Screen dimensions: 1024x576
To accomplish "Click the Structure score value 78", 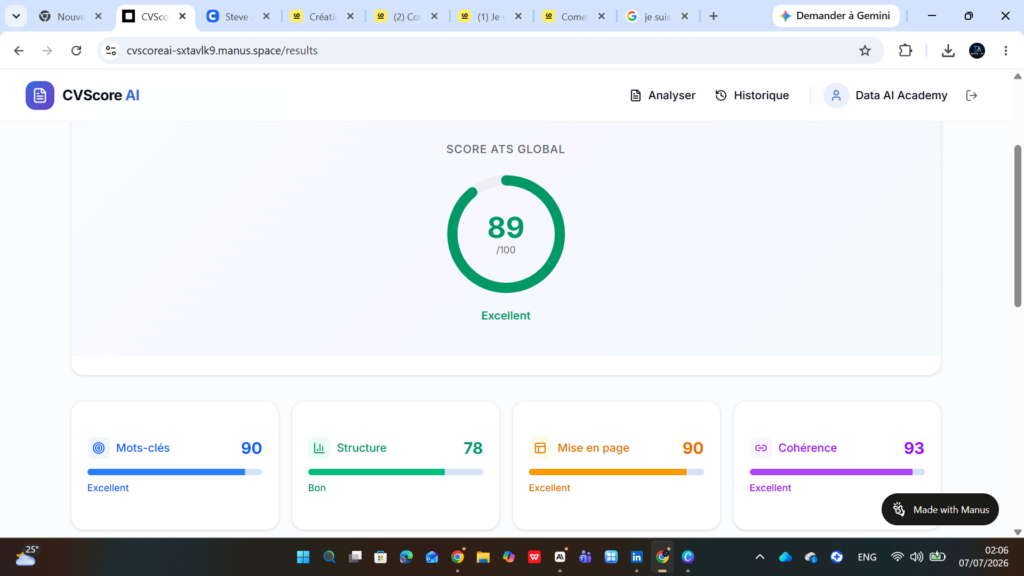I will coord(473,448).
